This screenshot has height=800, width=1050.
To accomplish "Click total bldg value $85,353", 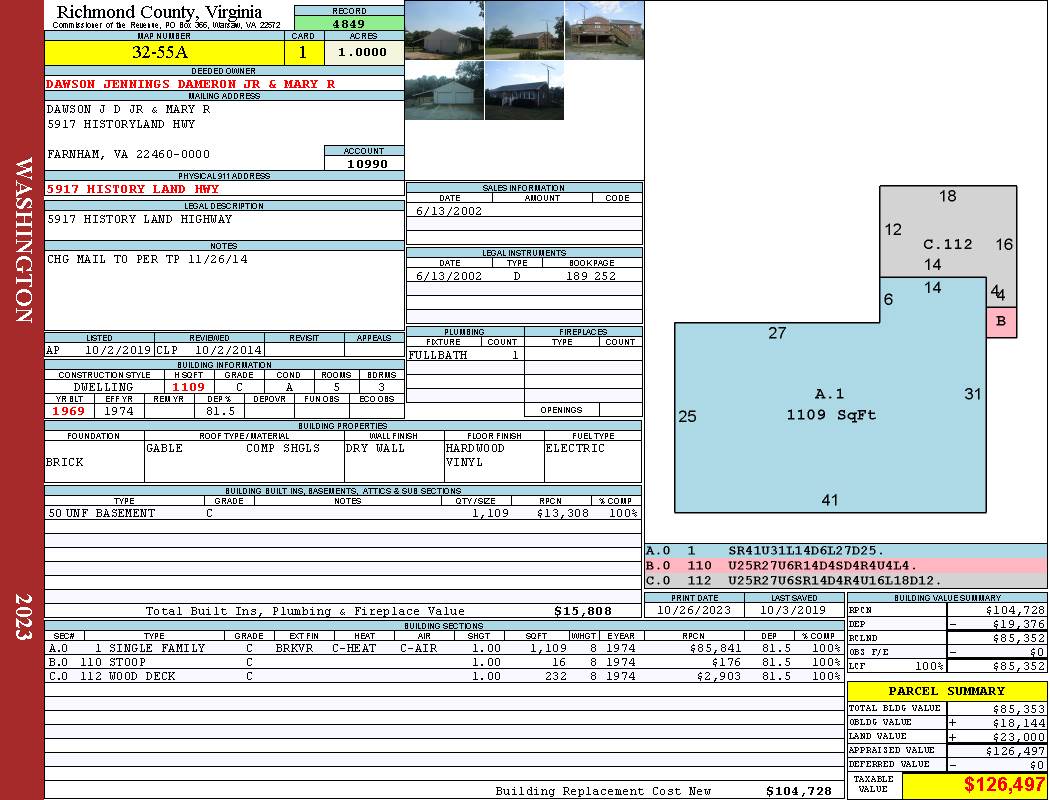I will point(1019,708).
